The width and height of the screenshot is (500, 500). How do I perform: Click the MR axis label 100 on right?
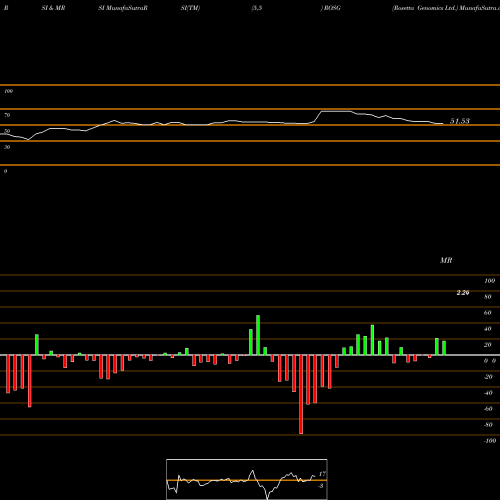(x=489, y=281)
